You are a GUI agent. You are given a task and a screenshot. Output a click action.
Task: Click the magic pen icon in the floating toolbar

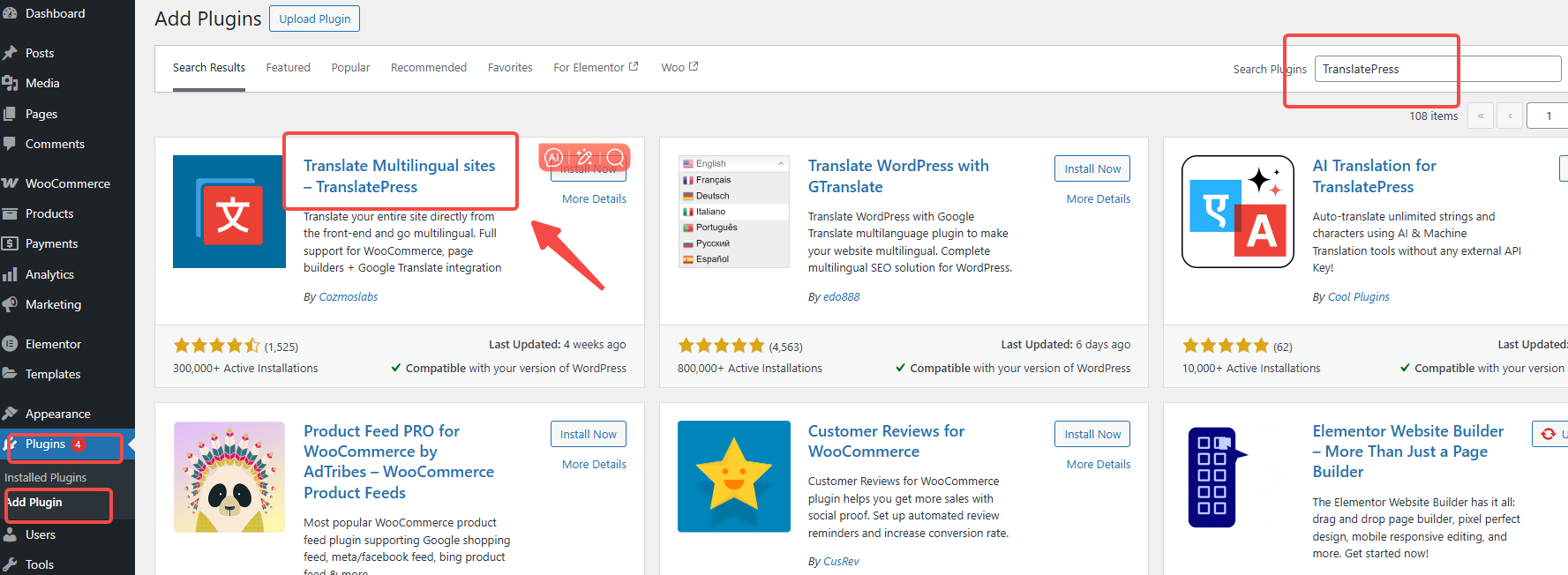[x=584, y=158]
